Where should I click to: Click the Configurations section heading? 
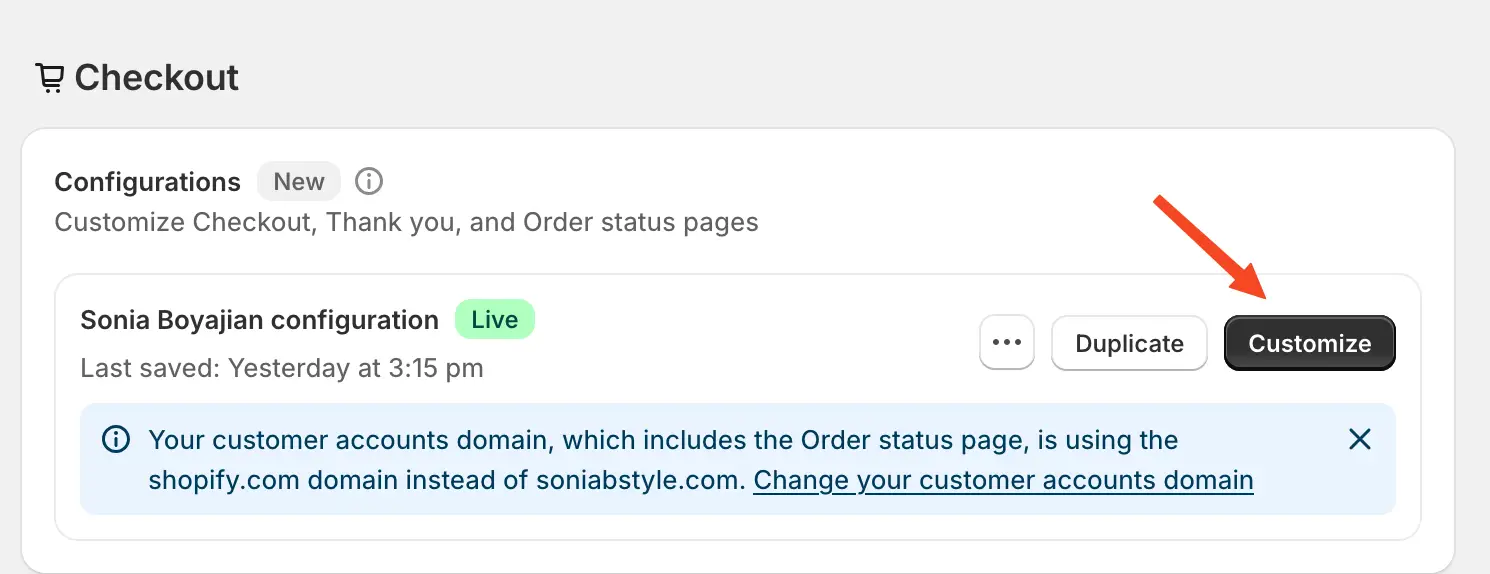coord(147,182)
